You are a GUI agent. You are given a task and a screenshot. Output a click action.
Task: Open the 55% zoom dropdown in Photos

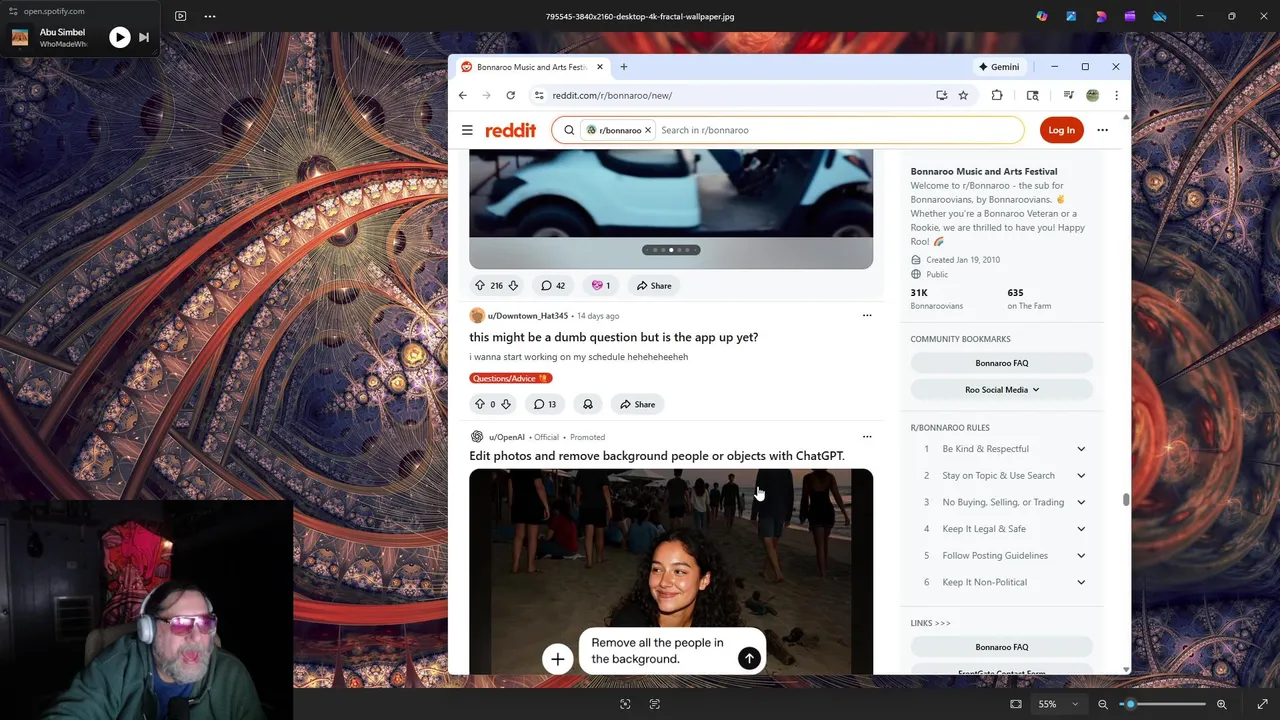[x=1057, y=704]
